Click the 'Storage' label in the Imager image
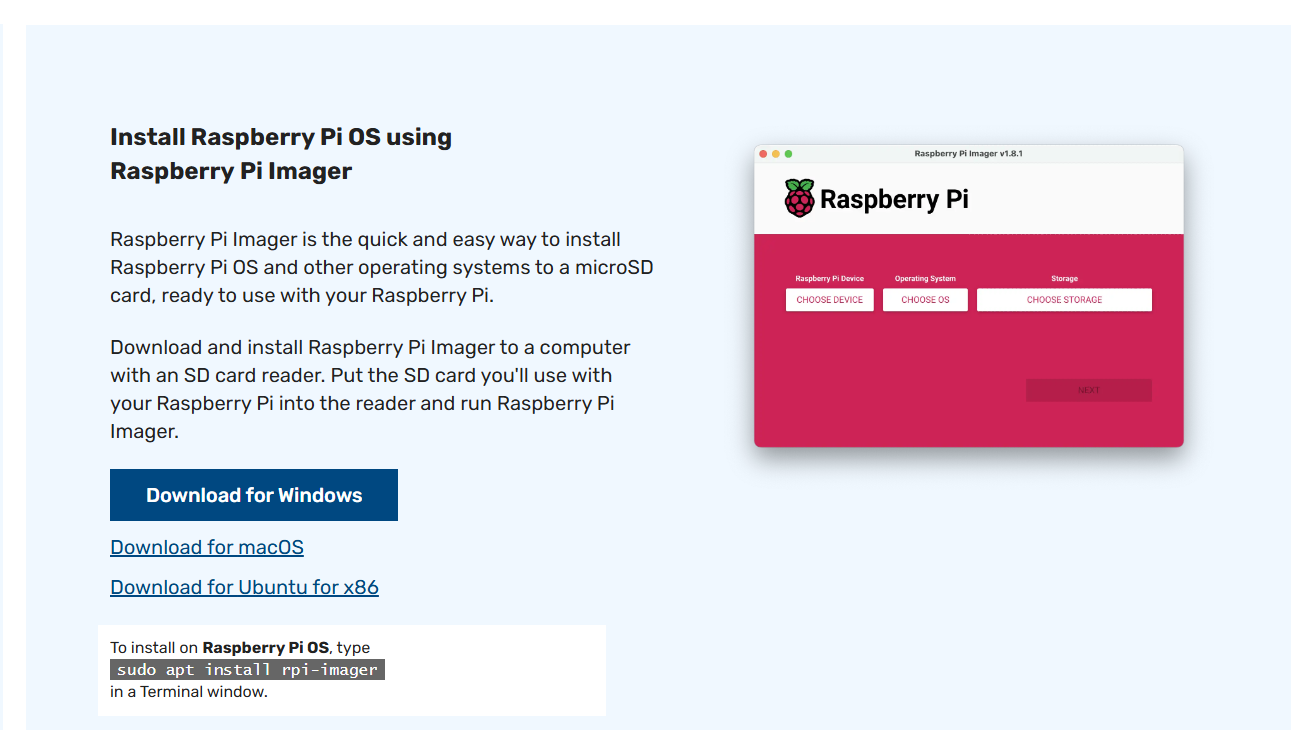Image resolution: width=1291 pixels, height=730 pixels. 1064,279
